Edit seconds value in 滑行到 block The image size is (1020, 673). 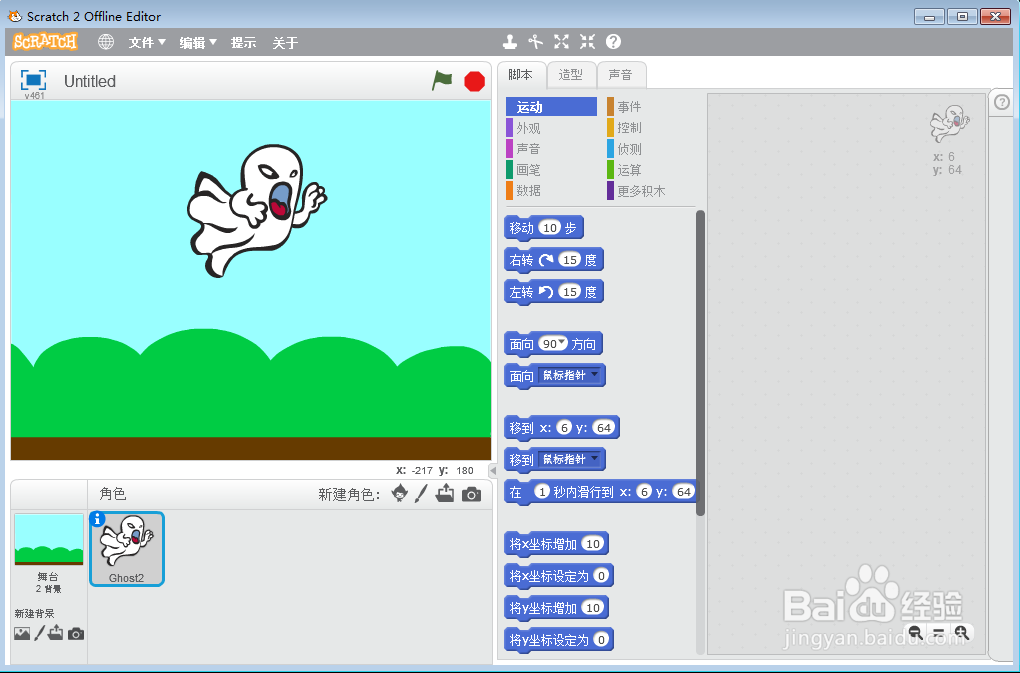[x=542, y=492]
